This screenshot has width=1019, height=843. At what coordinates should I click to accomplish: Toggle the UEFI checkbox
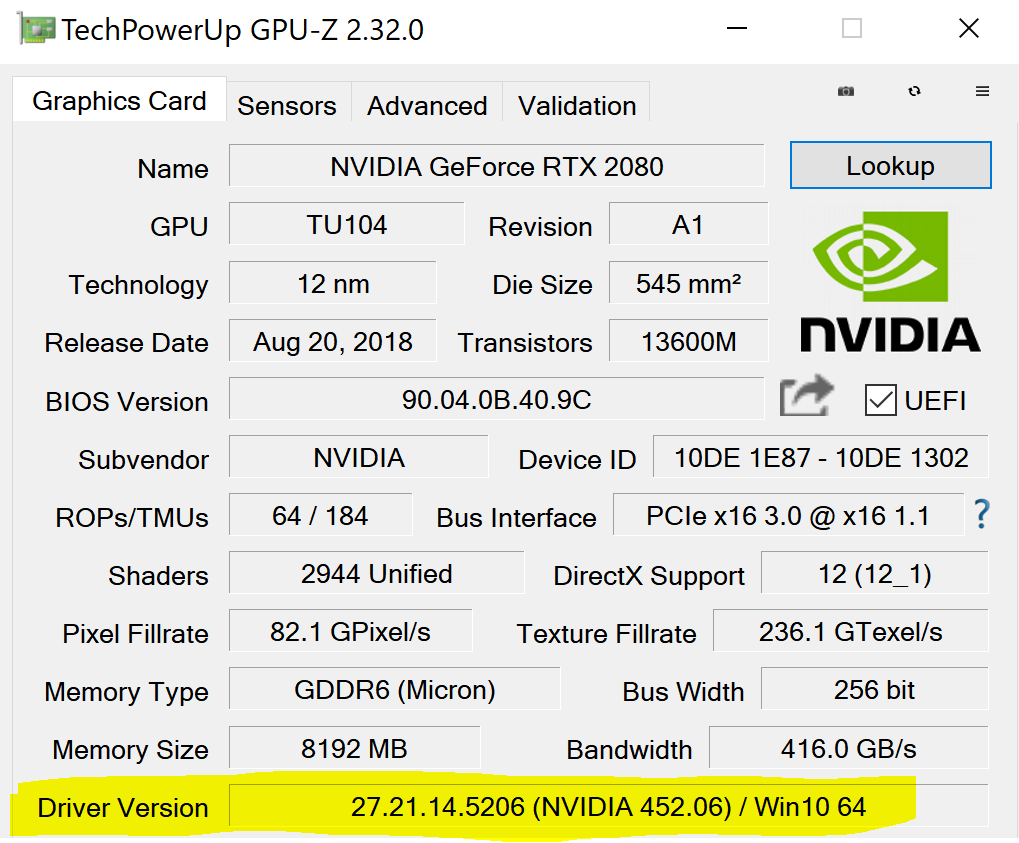click(881, 400)
